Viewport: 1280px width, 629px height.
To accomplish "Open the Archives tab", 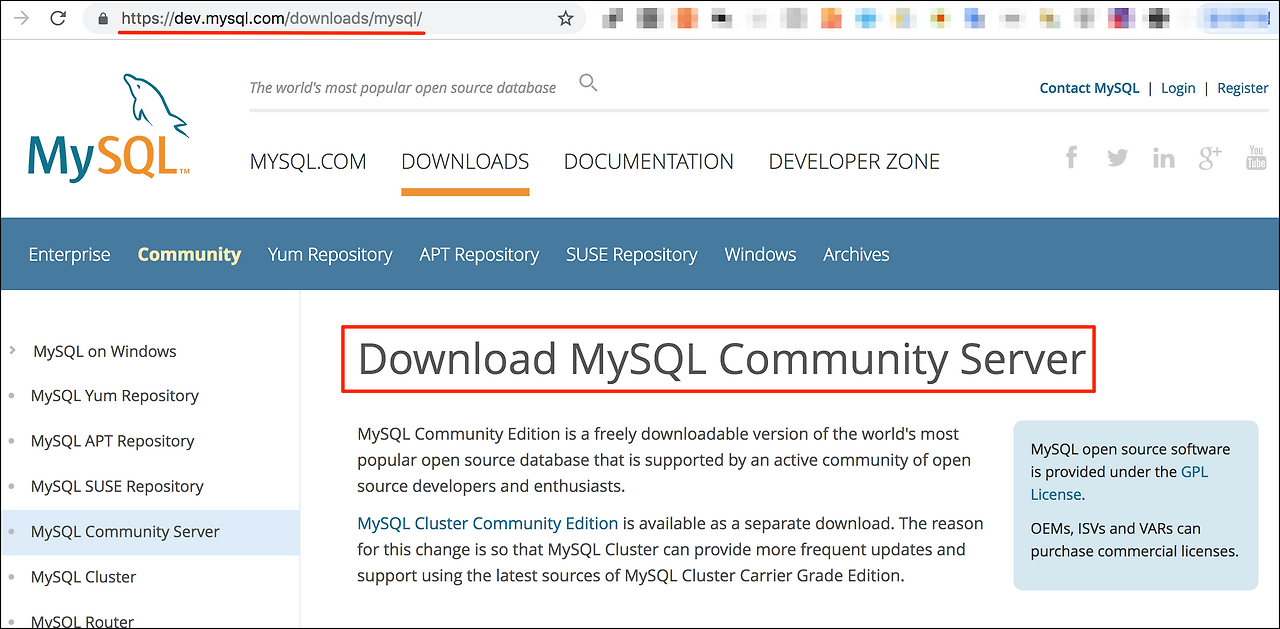I will tap(856, 254).
